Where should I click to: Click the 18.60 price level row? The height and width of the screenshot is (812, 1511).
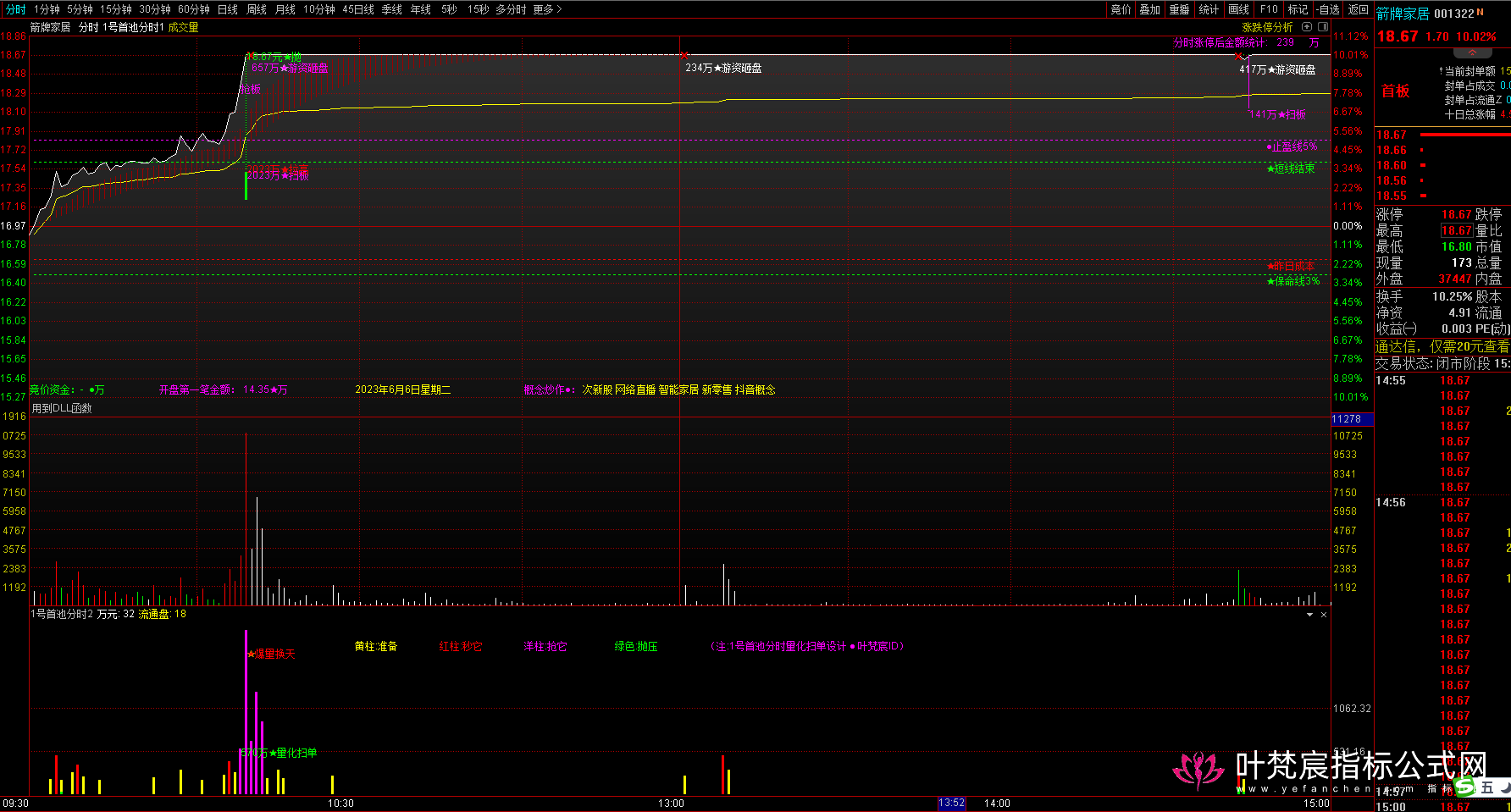click(1391, 165)
